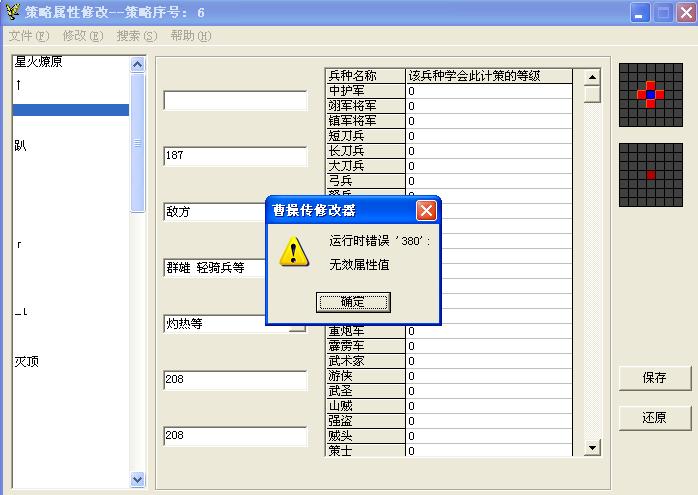The width and height of the screenshot is (698, 495).
Task: Click the level value cell for 中护军
Action: coord(489,91)
